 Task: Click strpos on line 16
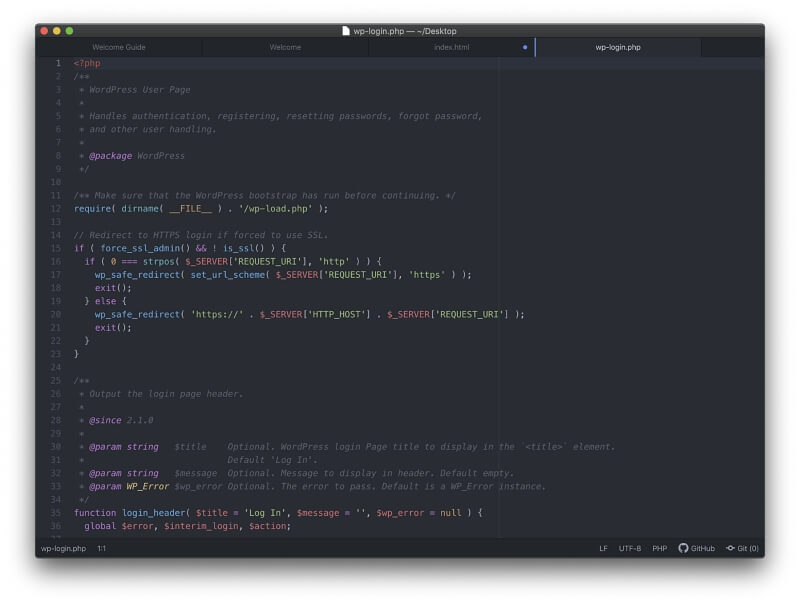tap(159, 262)
